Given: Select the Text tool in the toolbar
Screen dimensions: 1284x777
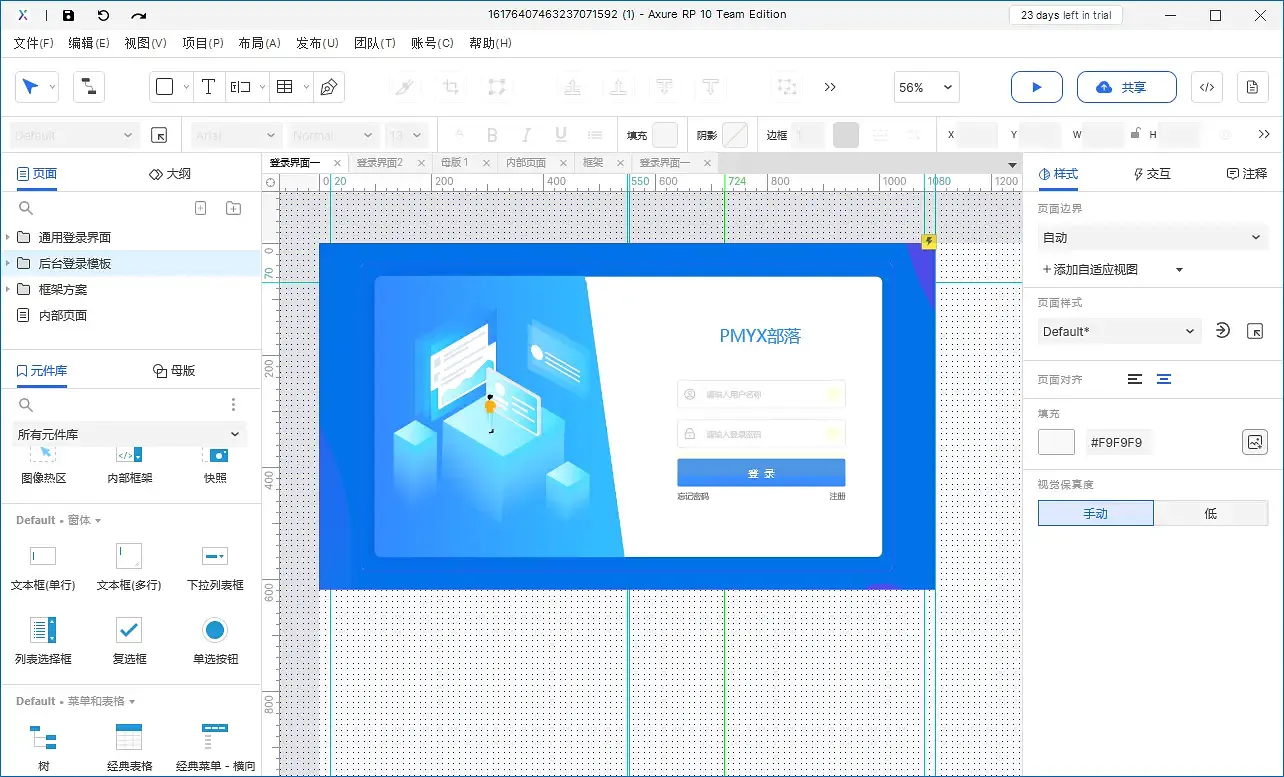Looking at the screenshot, I should (208, 86).
